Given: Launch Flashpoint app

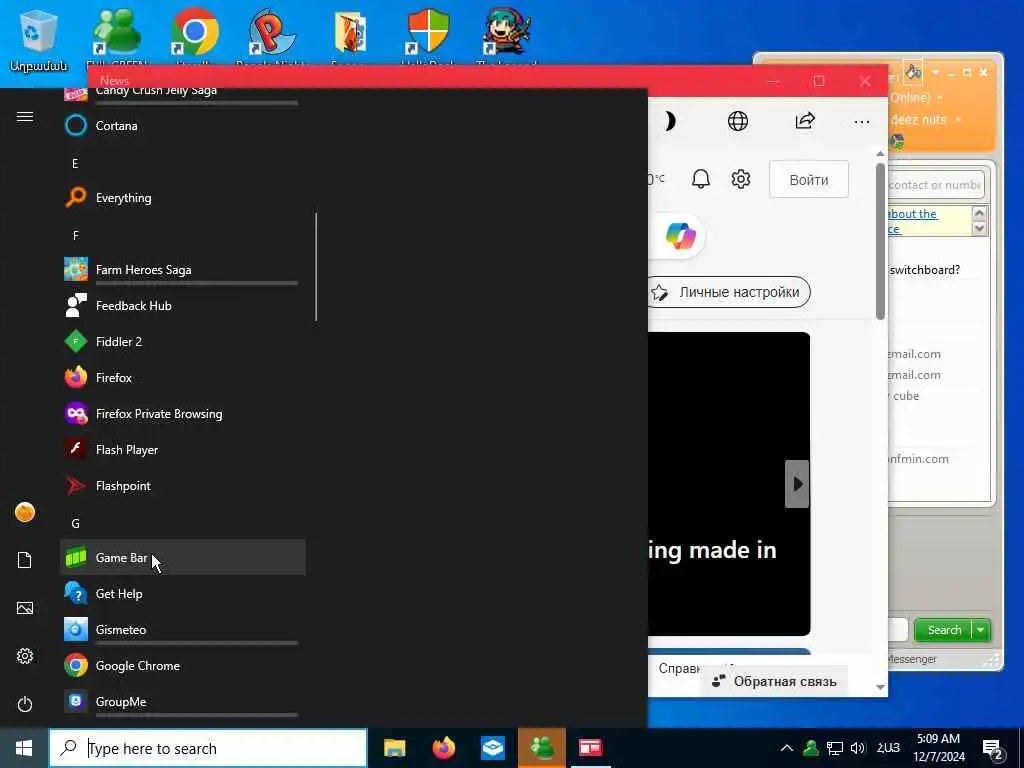Looking at the screenshot, I should pyautogui.click(x=182, y=485).
